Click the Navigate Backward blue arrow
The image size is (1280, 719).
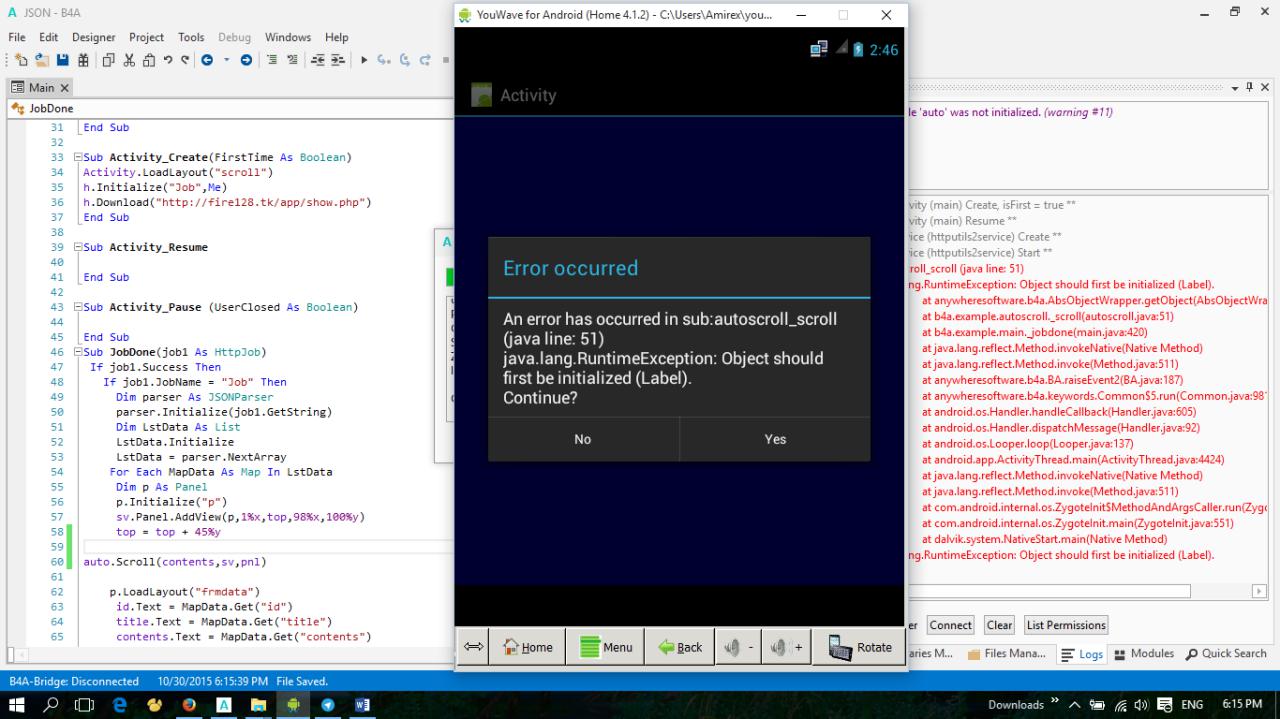pos(207,60)
